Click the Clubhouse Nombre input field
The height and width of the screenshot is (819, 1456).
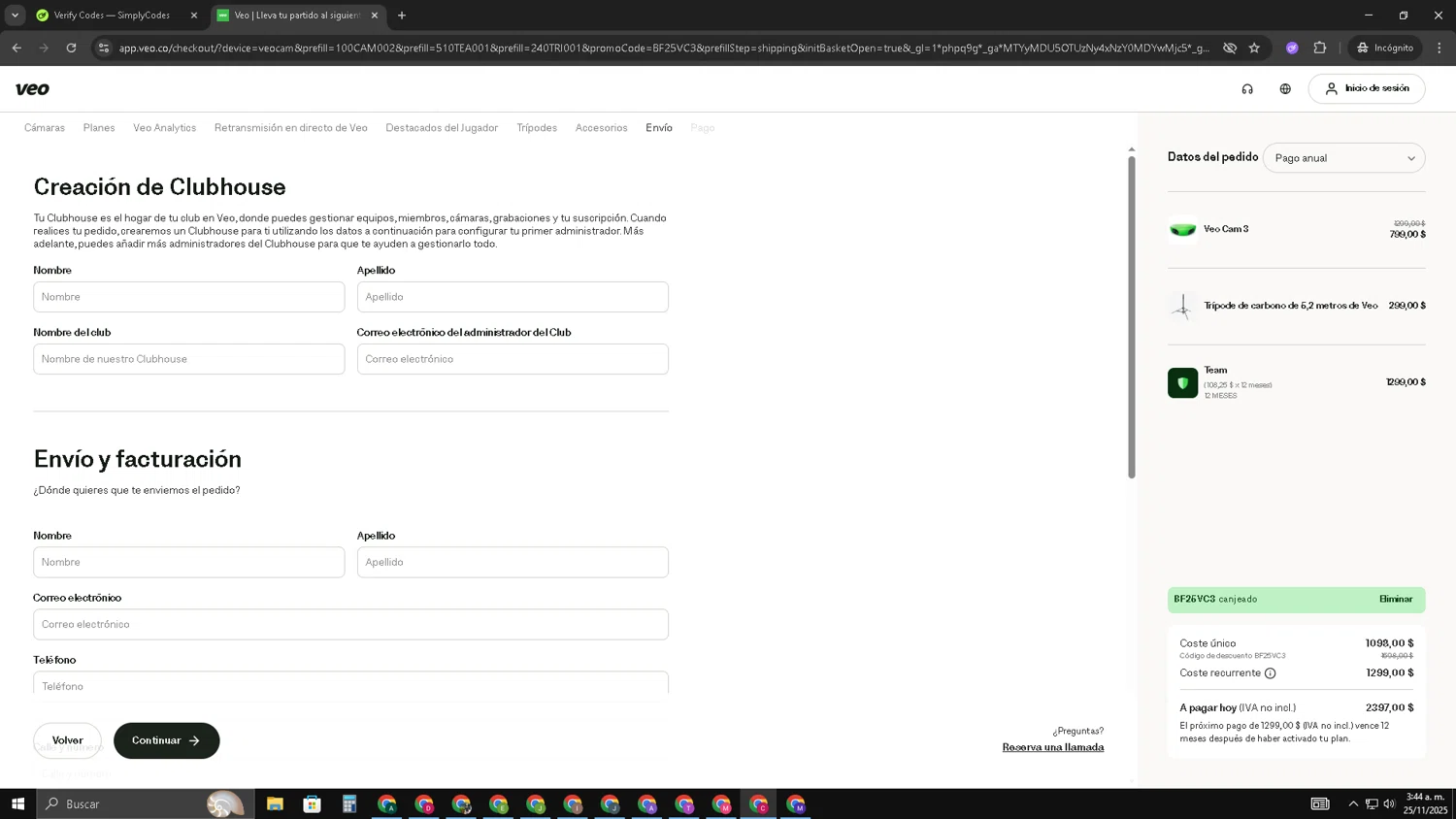[x=189, y=297]
